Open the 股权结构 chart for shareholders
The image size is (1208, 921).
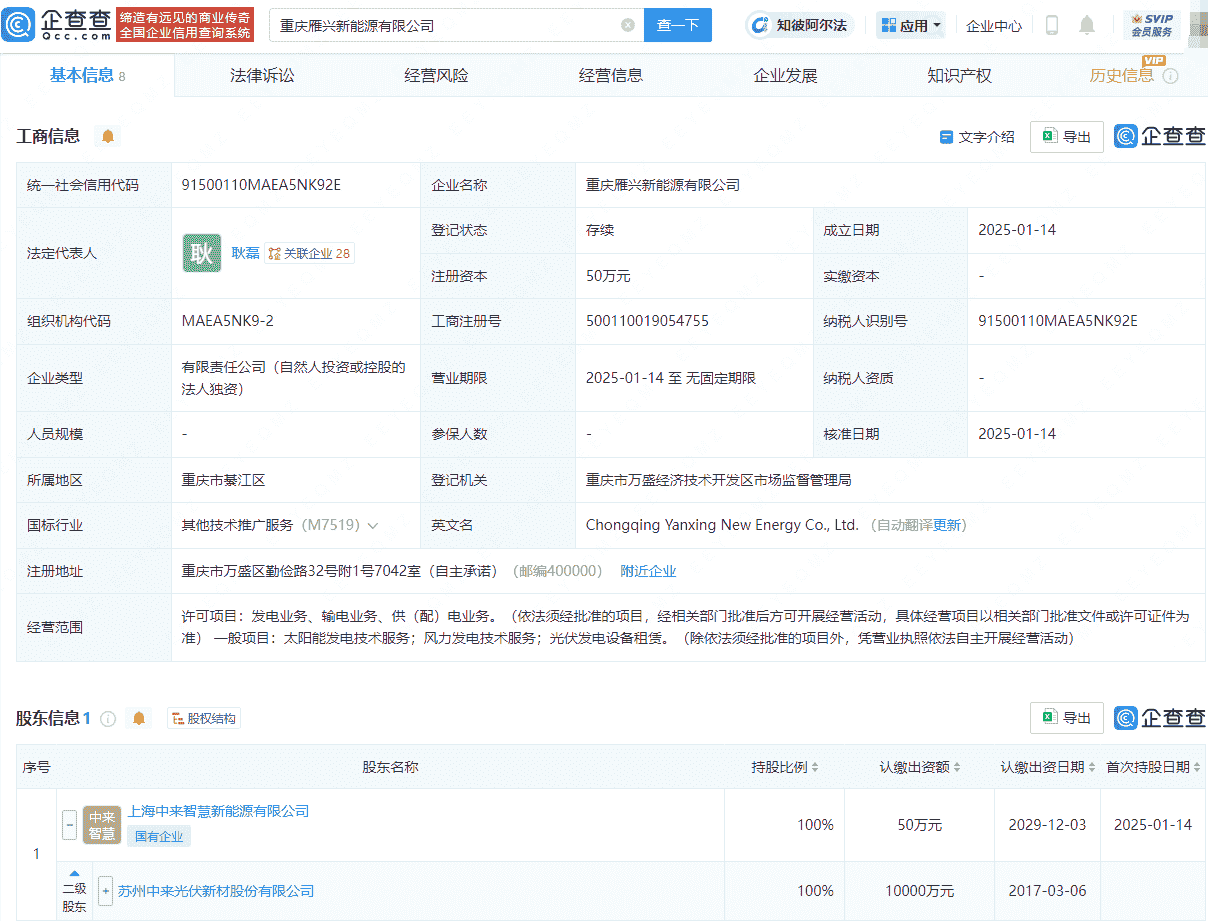pyautogui.click(x=203, y=717)
